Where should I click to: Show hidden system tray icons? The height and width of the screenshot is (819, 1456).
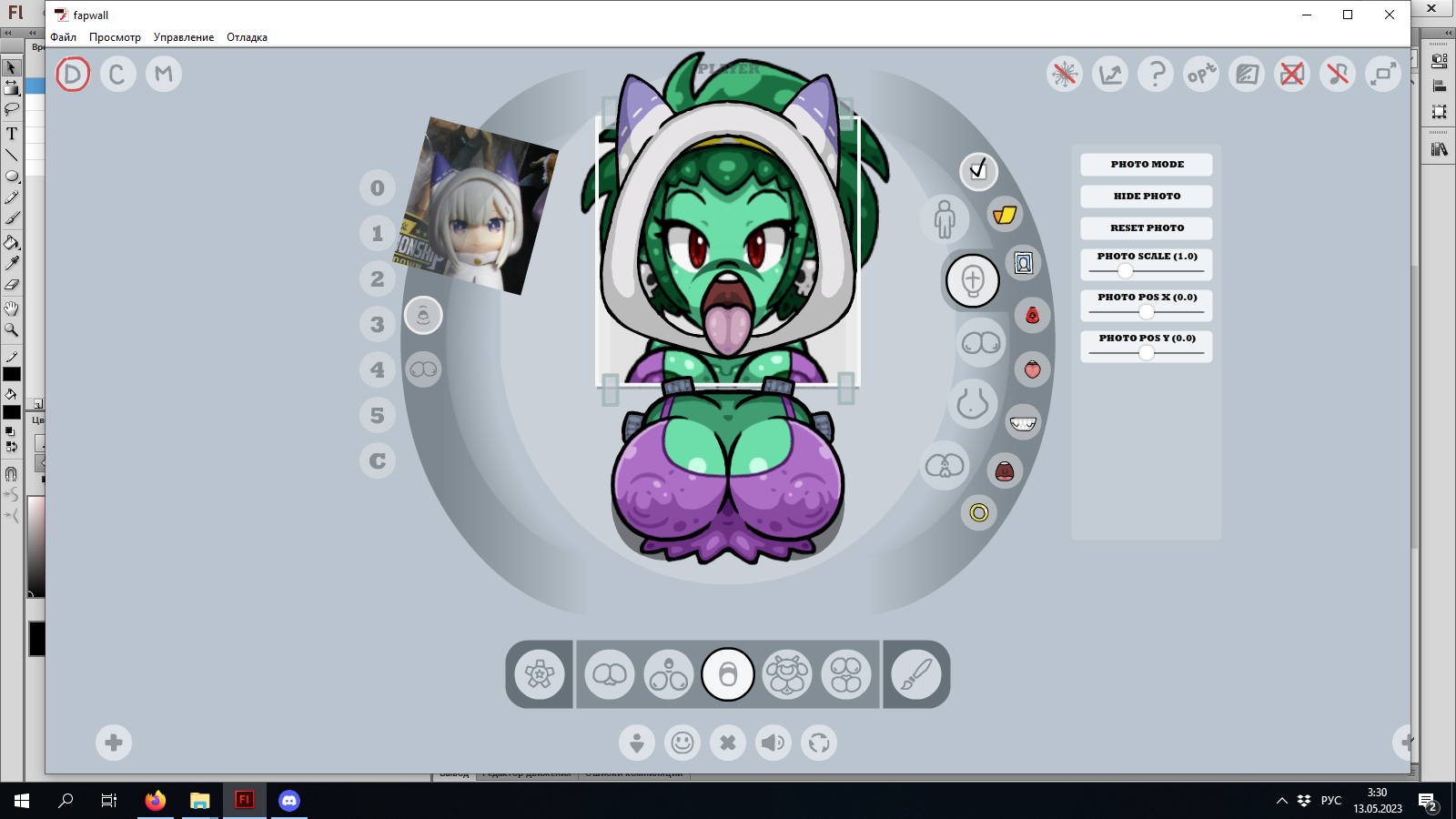point(1281,801)
